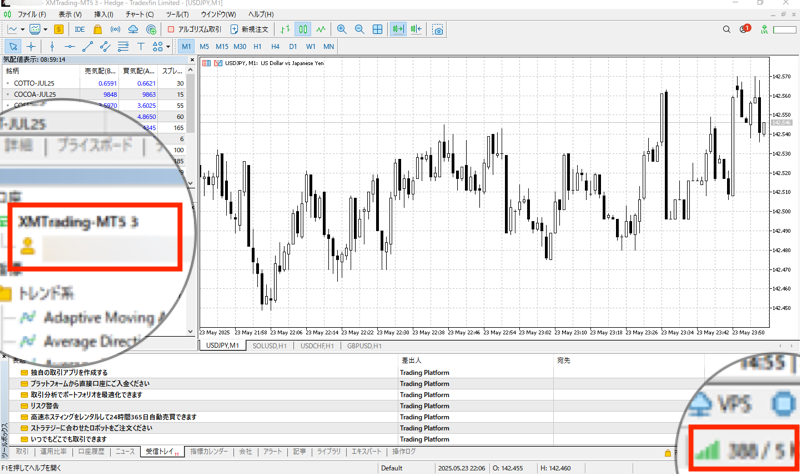Screen dimensions: 800x474
Task: Toggle chart auto-scroll button
Action: pyautogui.click(x=398, y=30)
